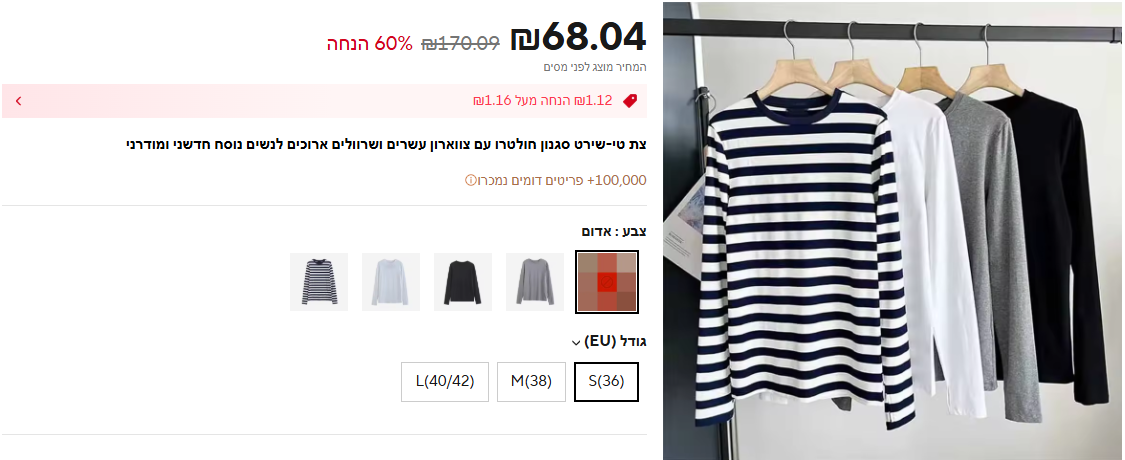The image size is (1125, 460).
Task: Click the product title text
Action: [x=386, y=144]
